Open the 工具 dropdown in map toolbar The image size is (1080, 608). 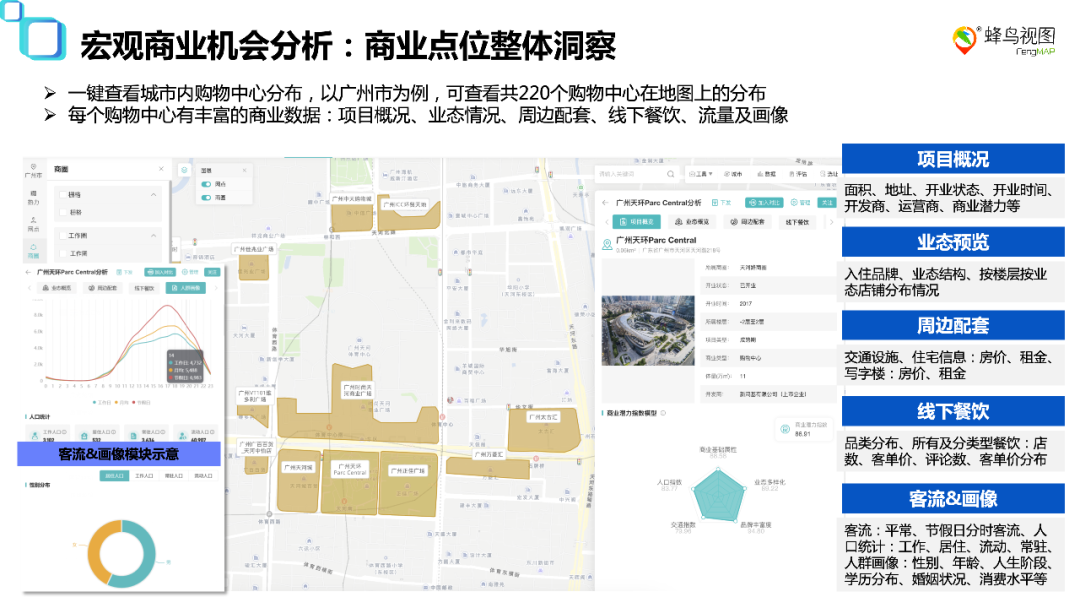point(703,173)
